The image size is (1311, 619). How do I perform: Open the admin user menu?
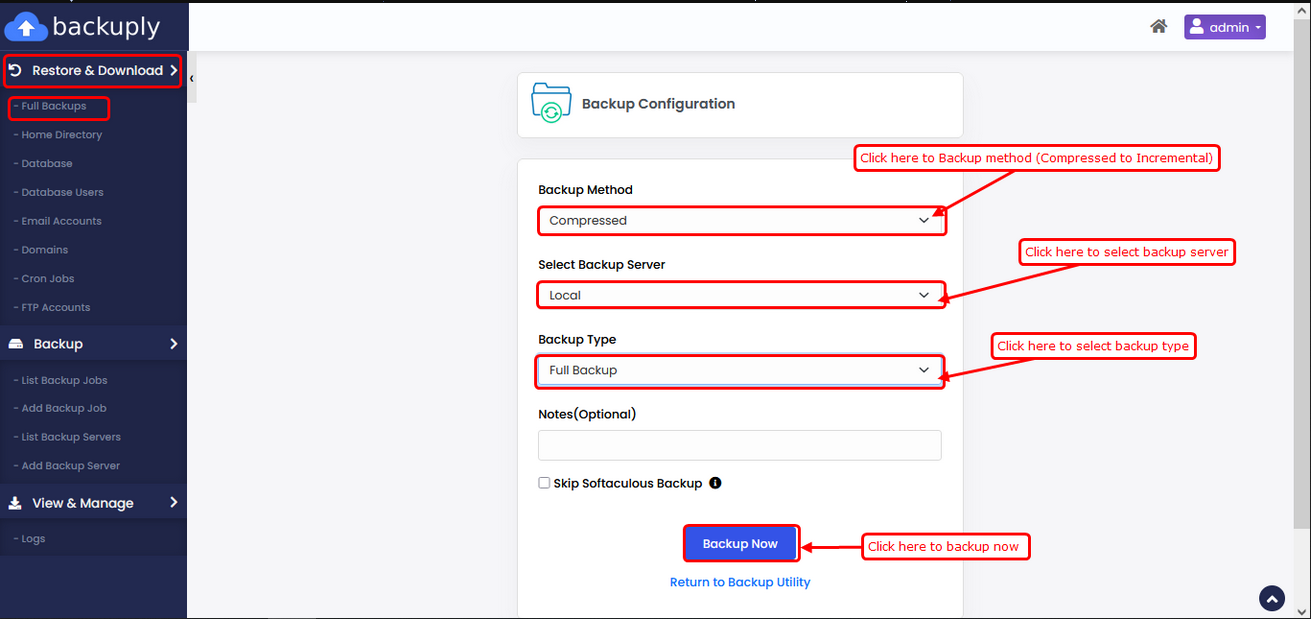coord(1224,27)
